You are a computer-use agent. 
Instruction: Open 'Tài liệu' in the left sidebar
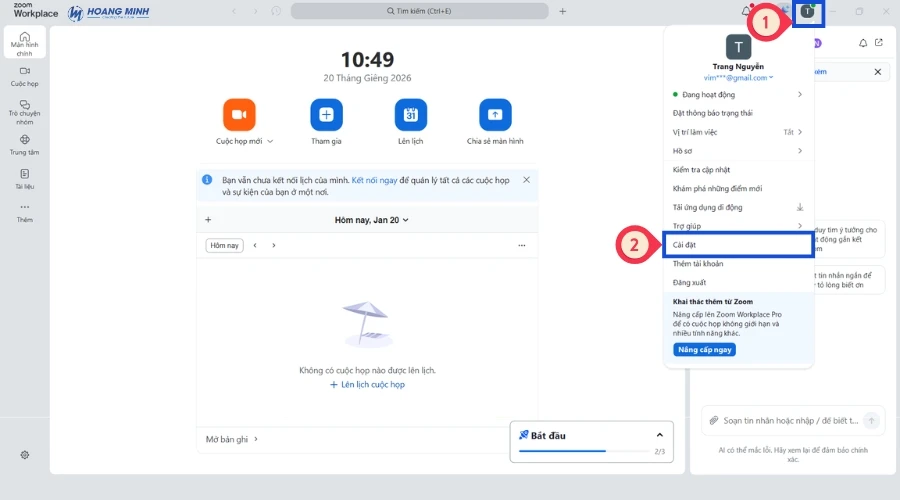click(25, 178)
